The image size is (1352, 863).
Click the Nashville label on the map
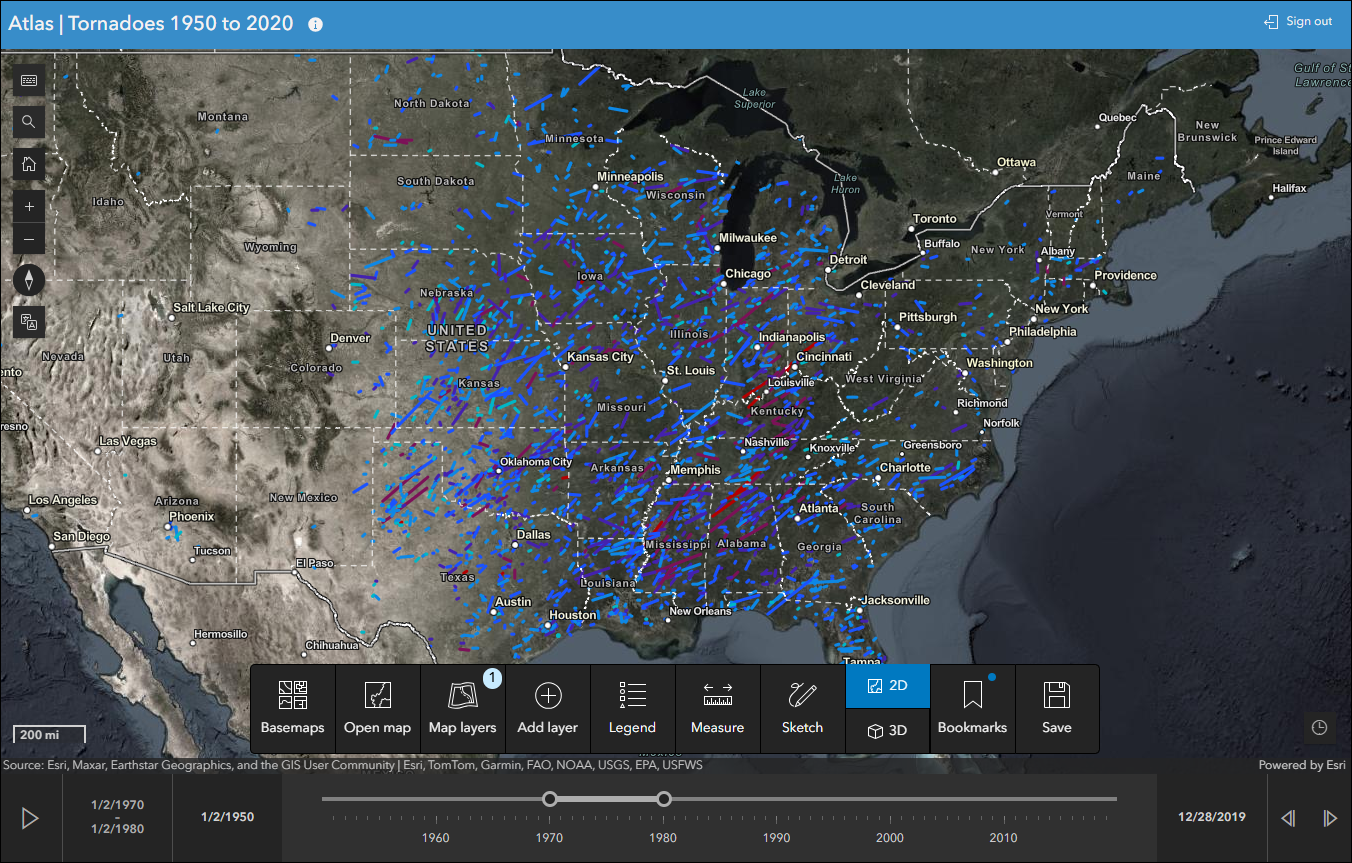pyautogui.click(x=767, y=443)
